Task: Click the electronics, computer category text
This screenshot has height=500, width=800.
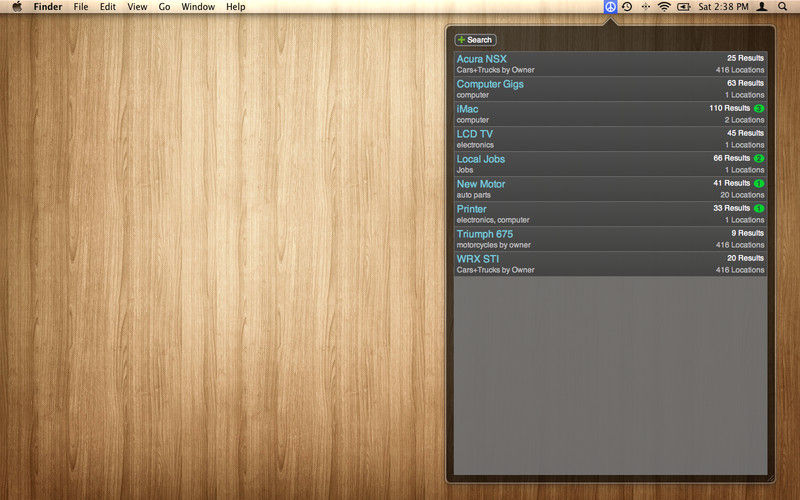Action: 493,220
